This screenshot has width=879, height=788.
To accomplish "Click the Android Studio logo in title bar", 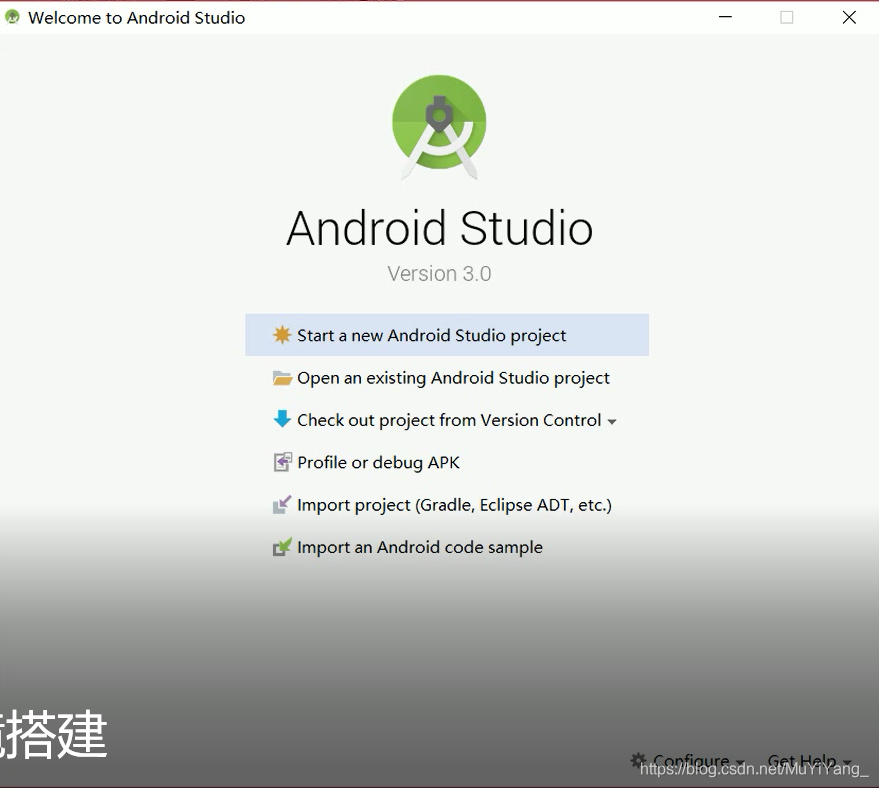I will [12, 17].
